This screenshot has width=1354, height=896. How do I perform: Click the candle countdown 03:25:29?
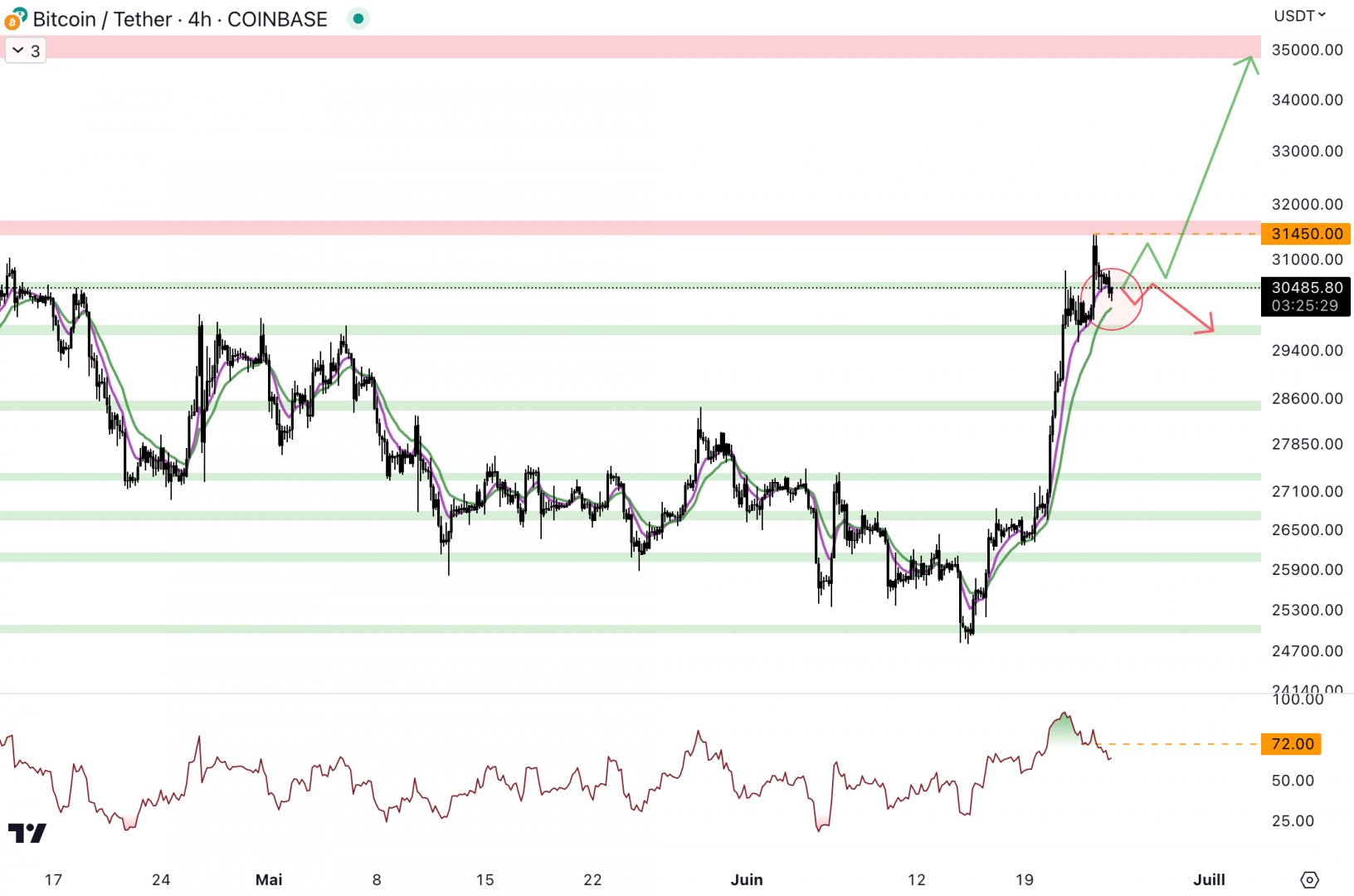pyautogui.click(x=1305, y=306)
